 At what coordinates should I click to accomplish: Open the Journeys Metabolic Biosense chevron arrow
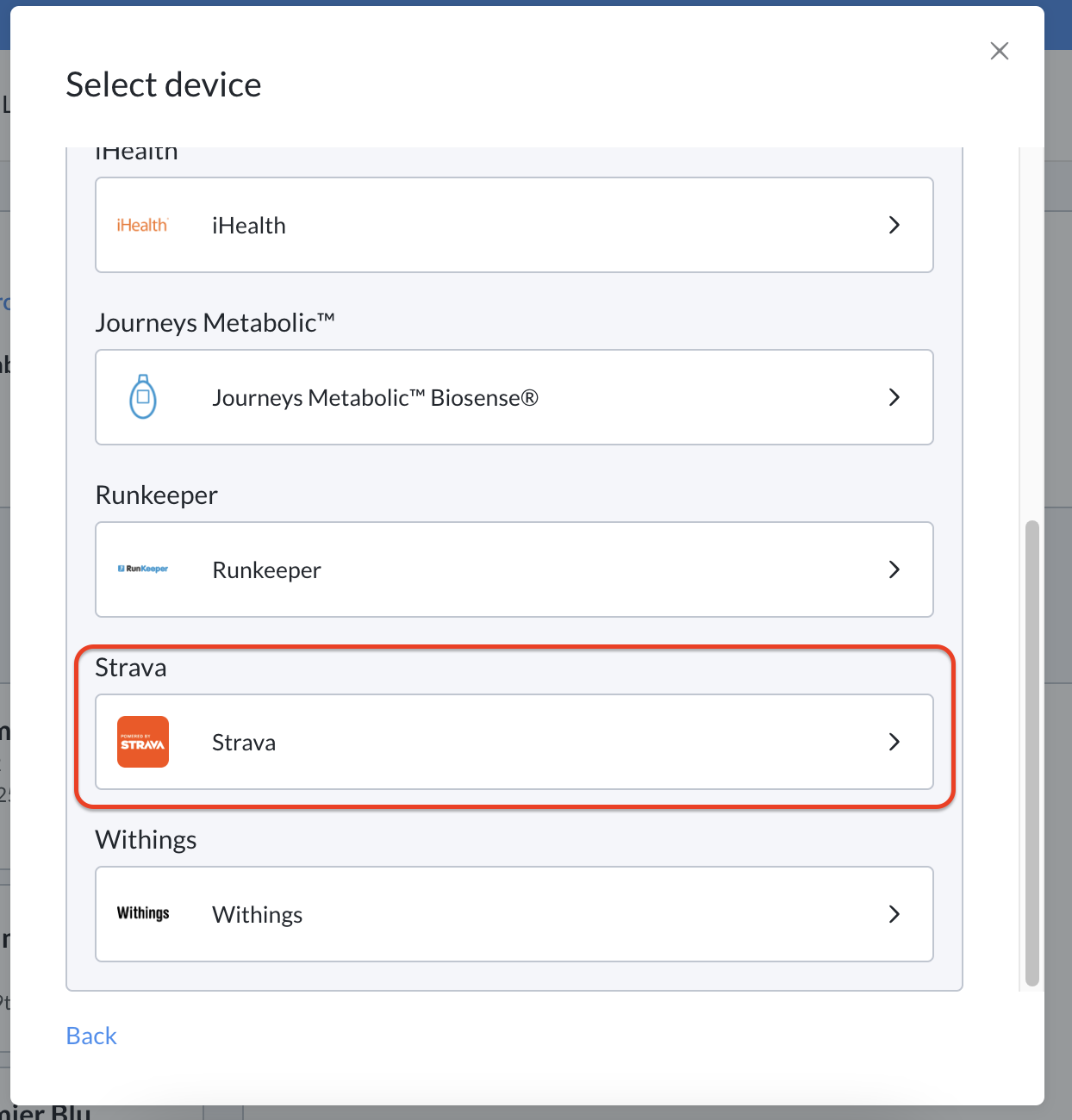(x=894, y=397)
